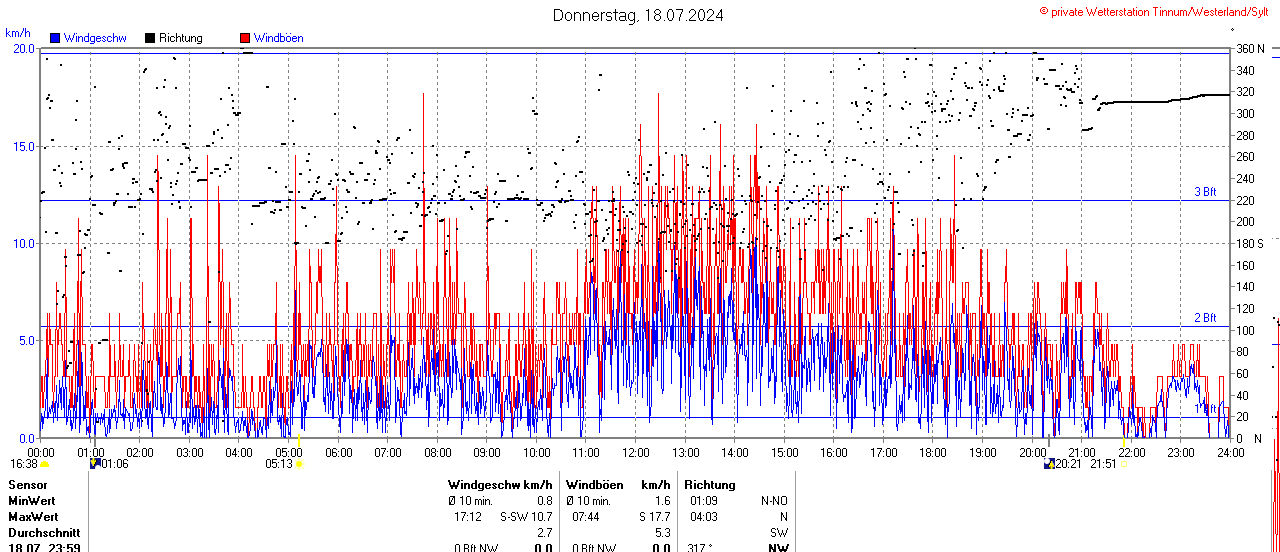Click the S 17.7 max gust value

[x=654, y=517]
